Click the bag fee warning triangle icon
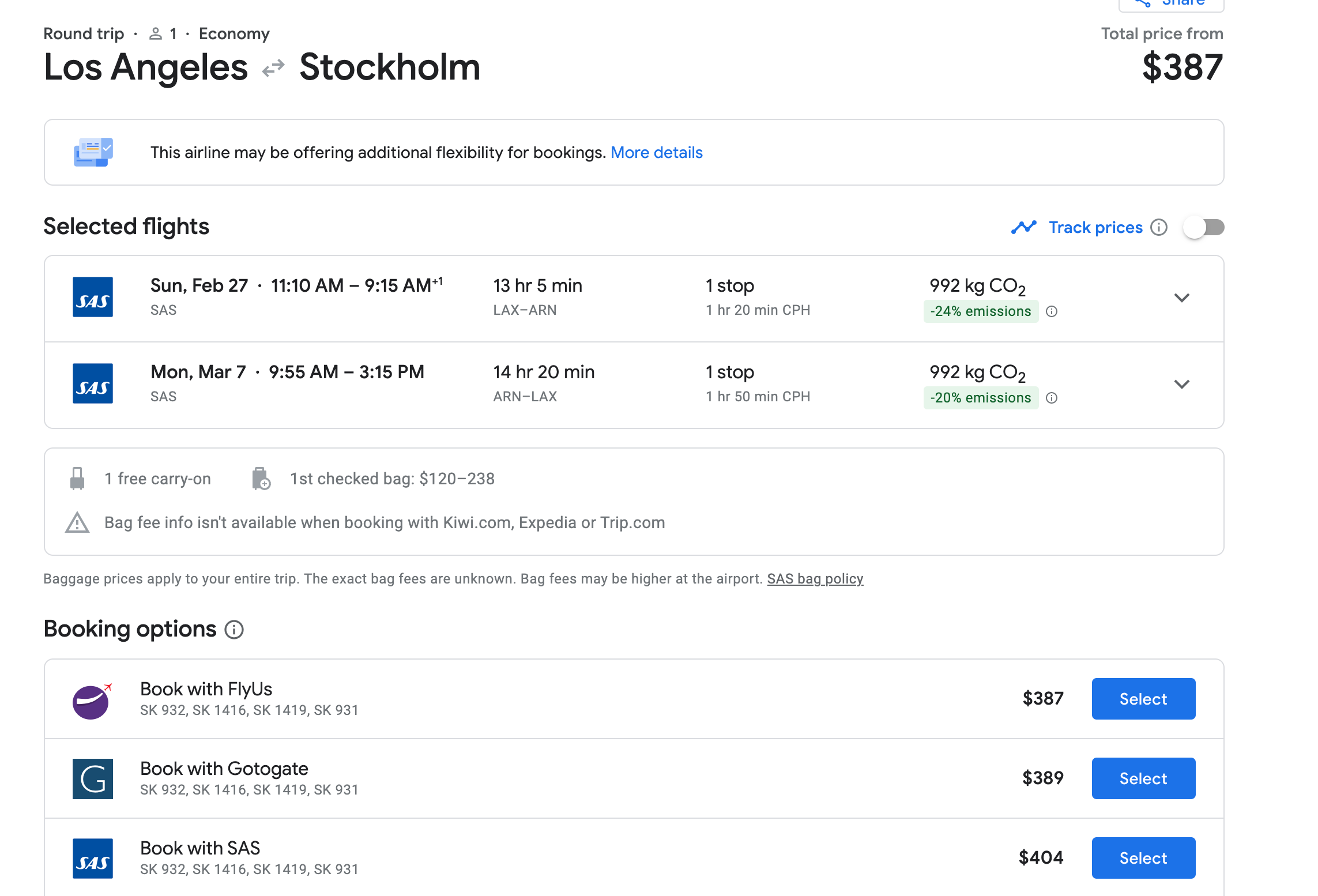The height and width of the screenshot is (896, 1318). click(77, 522)
